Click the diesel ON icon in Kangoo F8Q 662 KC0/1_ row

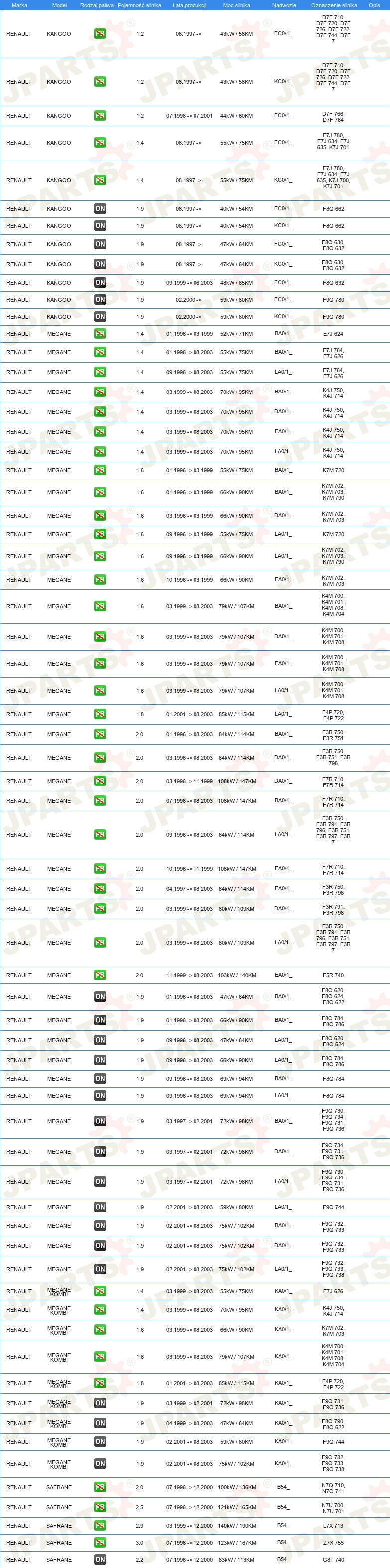[100, 226]
